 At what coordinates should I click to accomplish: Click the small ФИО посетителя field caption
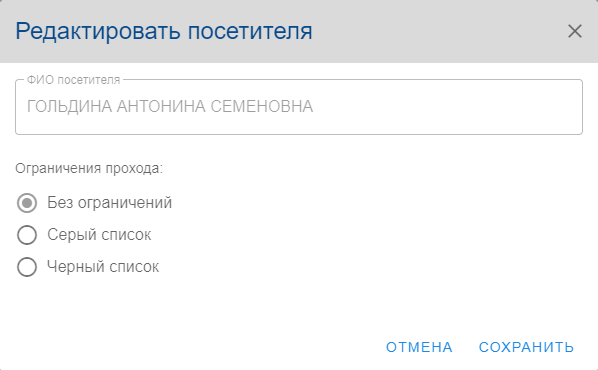click(73, 80)
